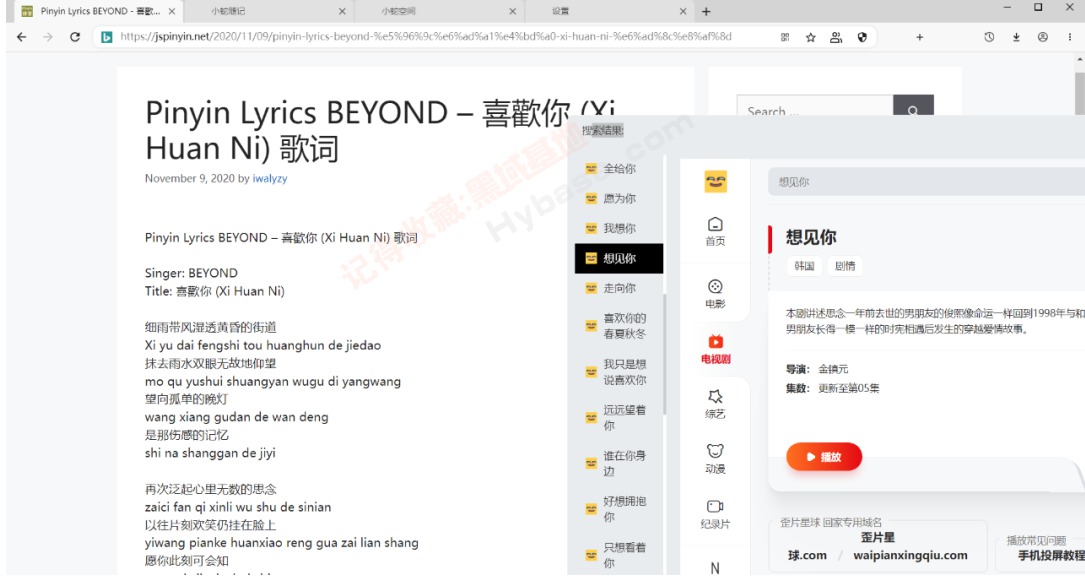
Task: Go forward with the browser arrow
Action: pyautogui.click(x=48, y=37)
